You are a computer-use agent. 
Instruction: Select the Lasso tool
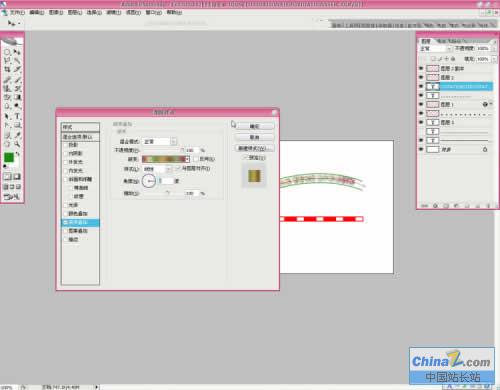click(x=7, y=61)
